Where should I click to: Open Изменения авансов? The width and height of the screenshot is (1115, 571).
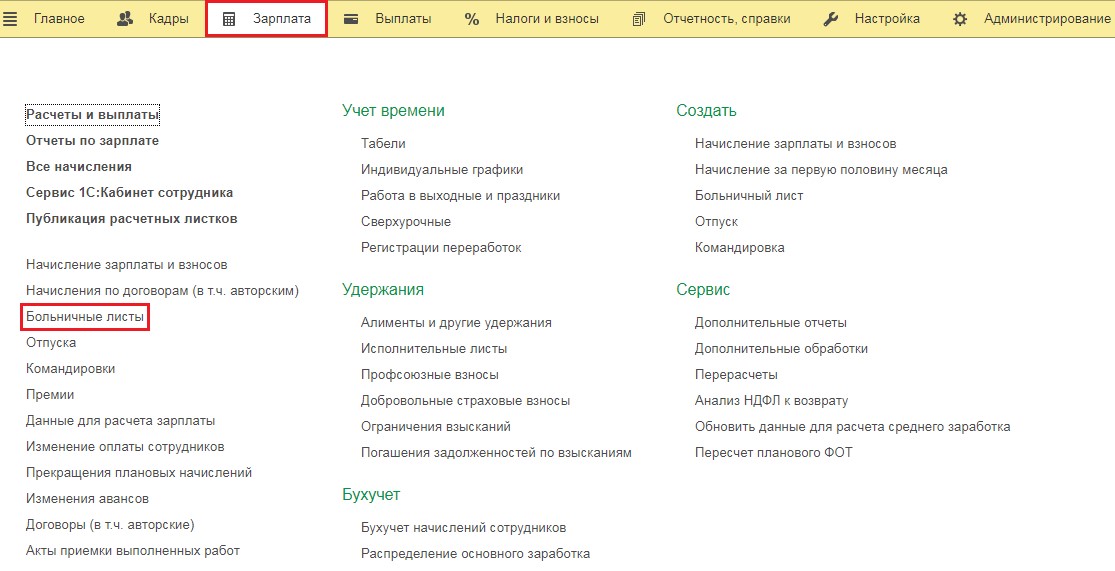[87, 498]
